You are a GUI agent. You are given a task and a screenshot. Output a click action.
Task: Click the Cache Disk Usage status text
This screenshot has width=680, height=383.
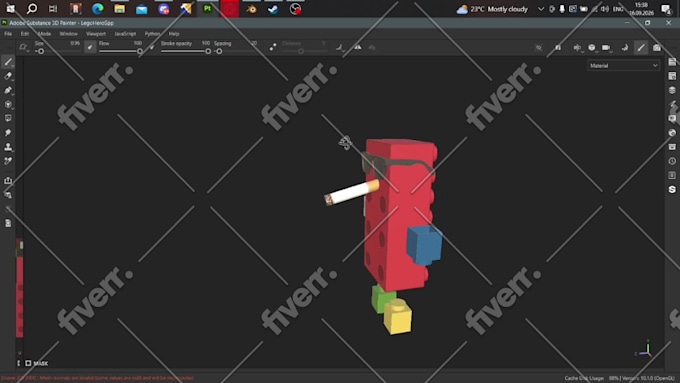584,378
